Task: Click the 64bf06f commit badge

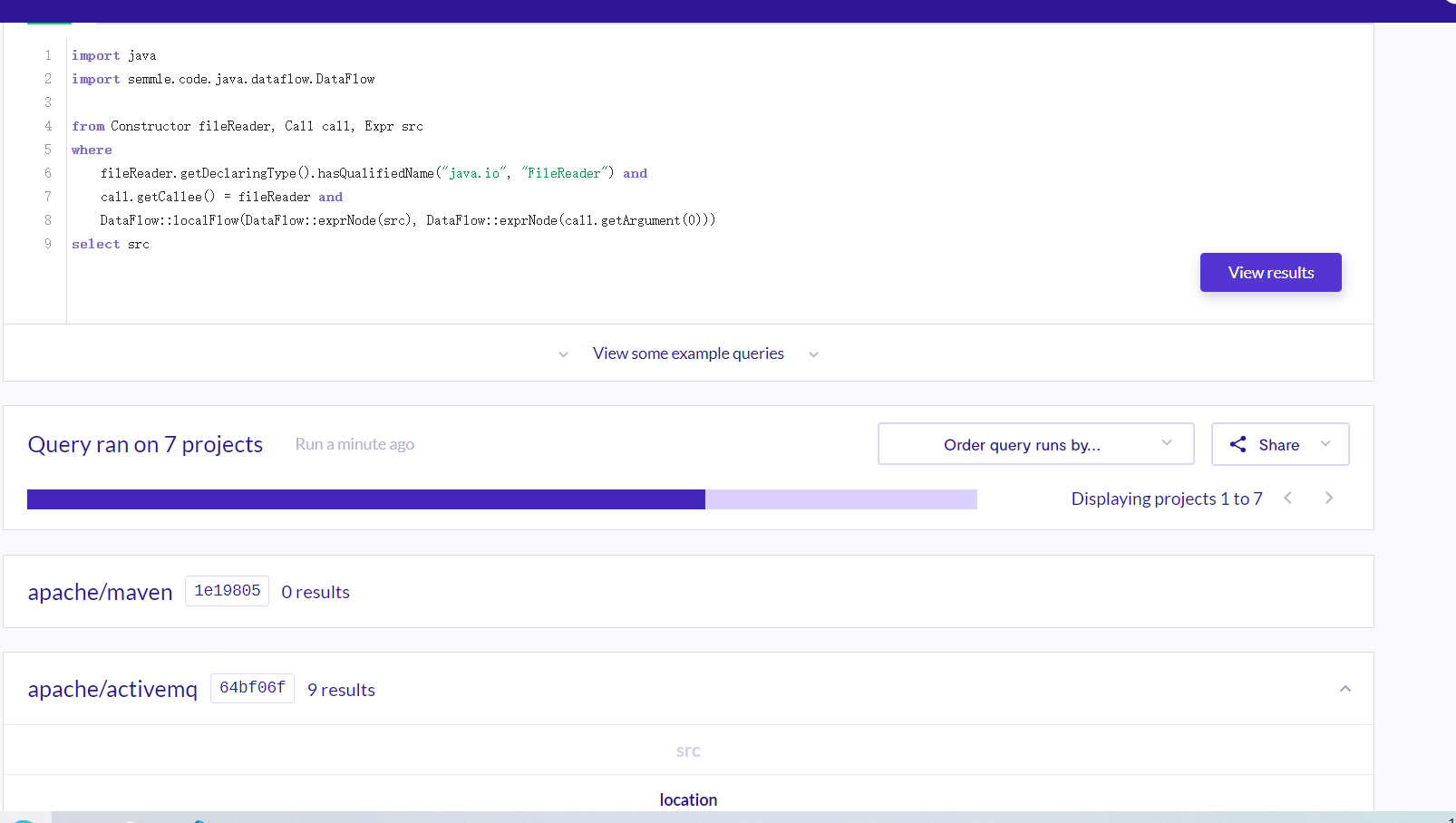Action: (252, 688)
